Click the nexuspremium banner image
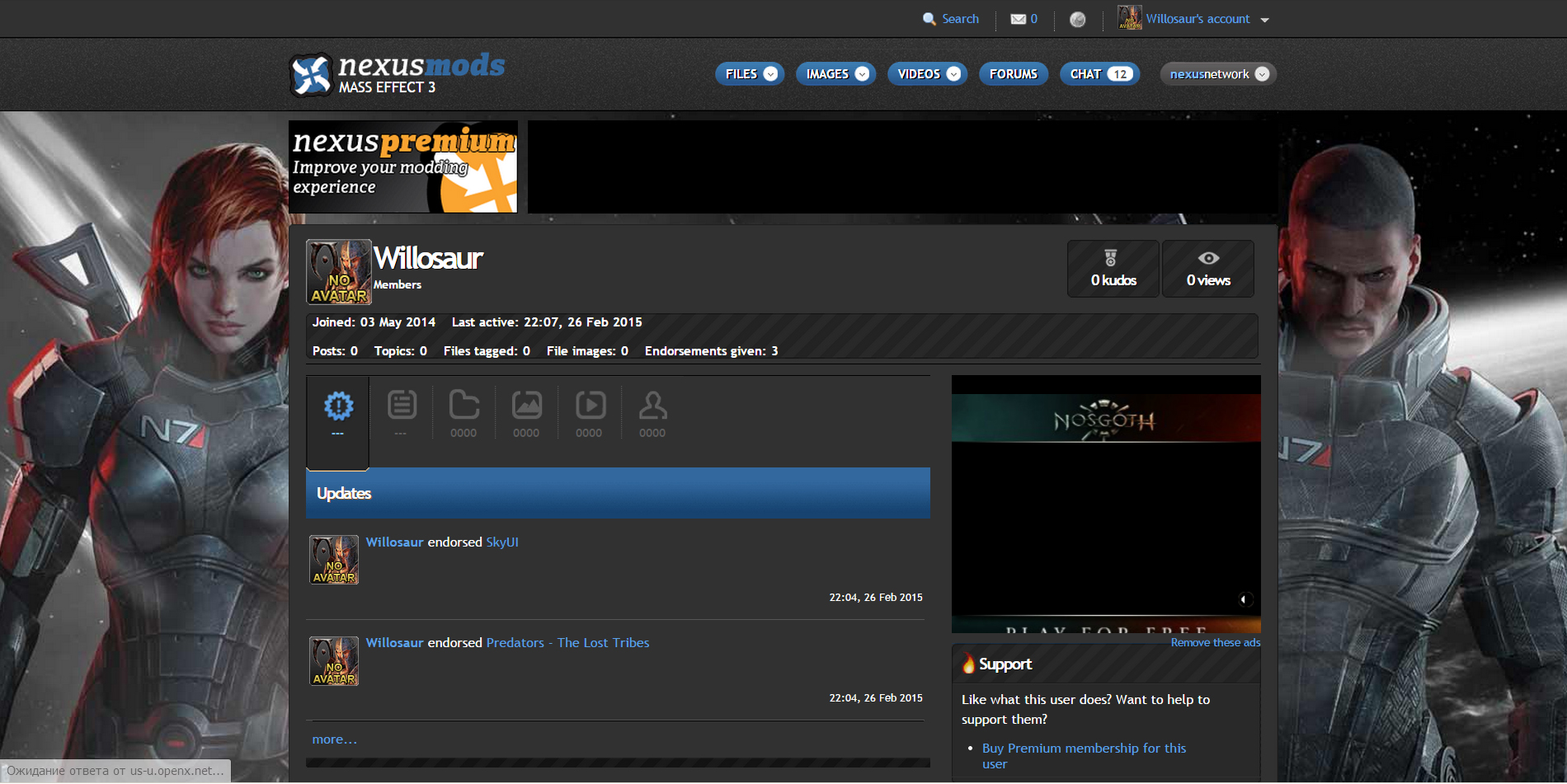 click(x=403, y=167)
